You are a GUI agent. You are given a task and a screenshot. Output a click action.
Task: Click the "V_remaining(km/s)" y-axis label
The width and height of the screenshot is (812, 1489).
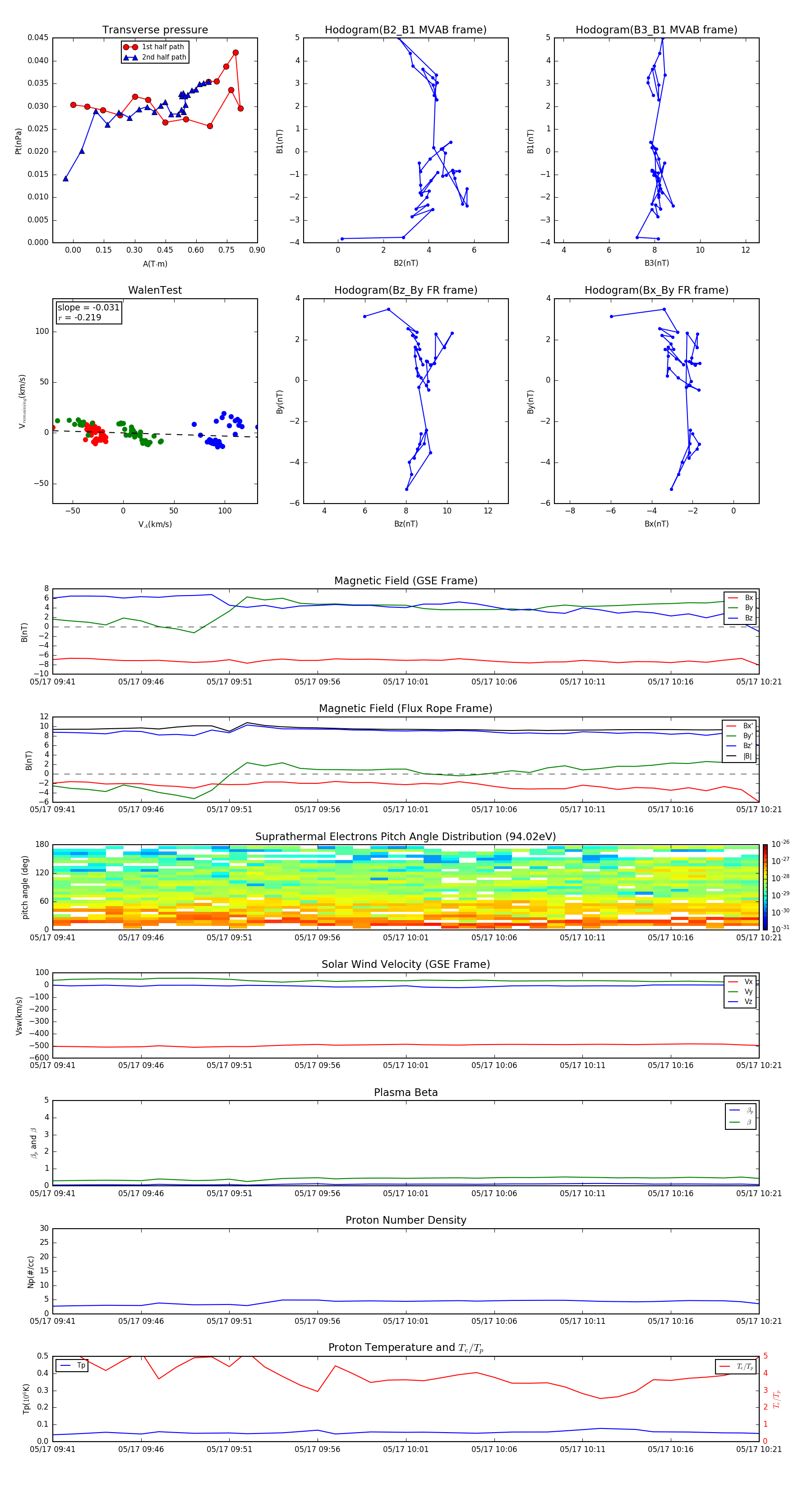coord(22,401)
